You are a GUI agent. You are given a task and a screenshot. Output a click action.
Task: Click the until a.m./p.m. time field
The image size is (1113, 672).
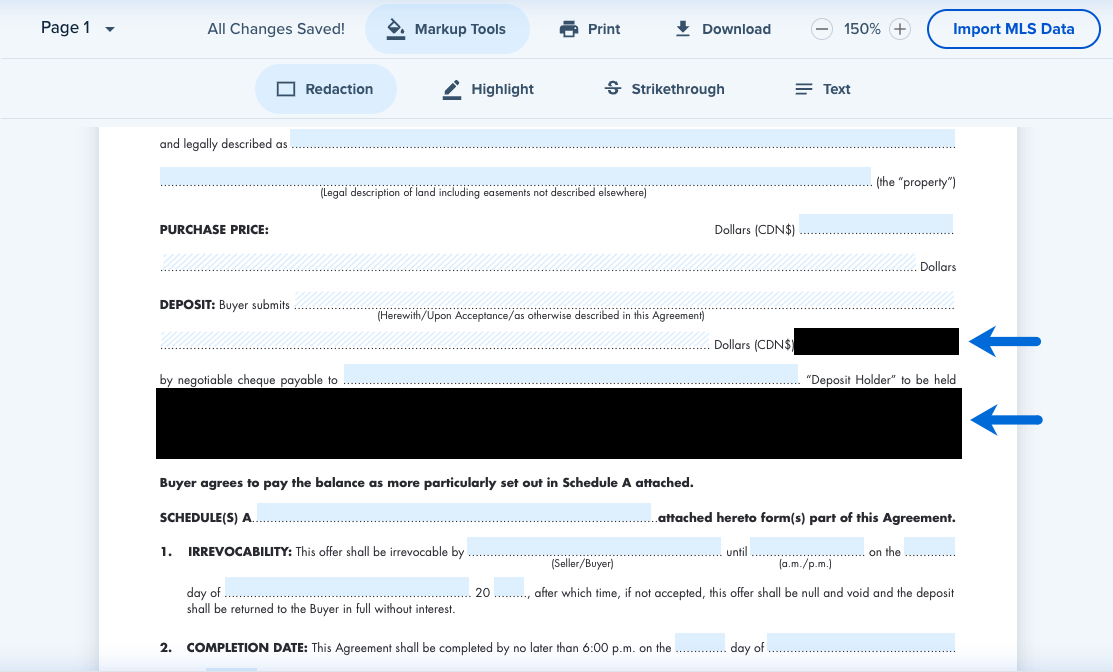pos(807,547)
